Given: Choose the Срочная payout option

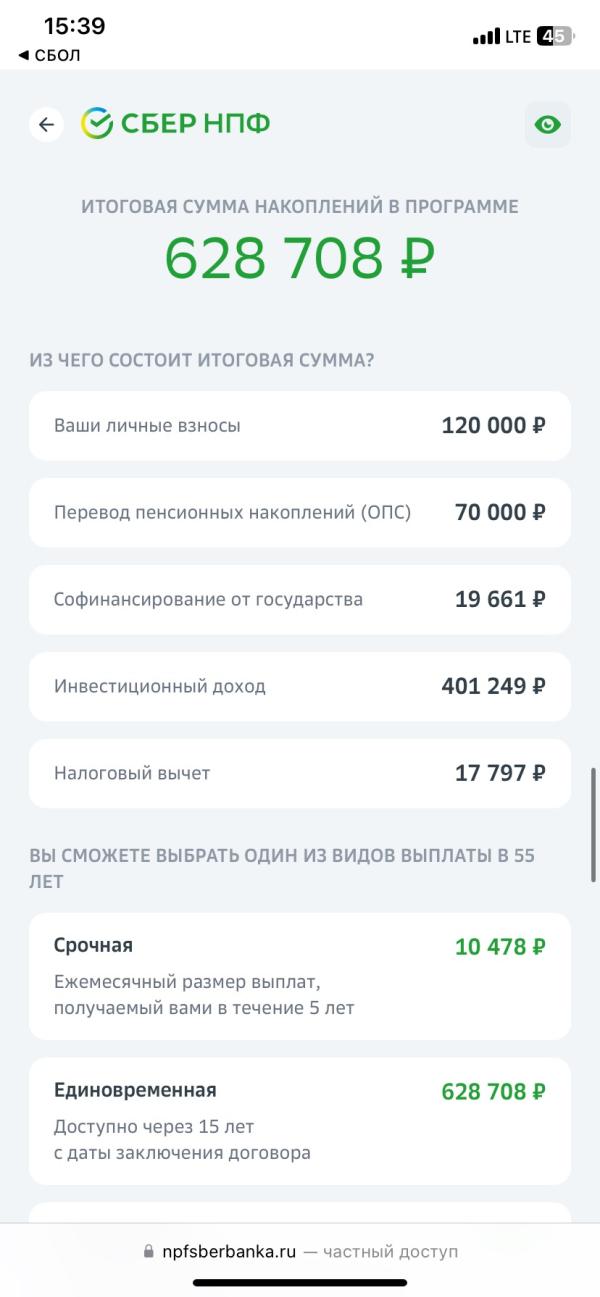Looking at the screenshot, I should pyautogui.click(x=300, y=976).
